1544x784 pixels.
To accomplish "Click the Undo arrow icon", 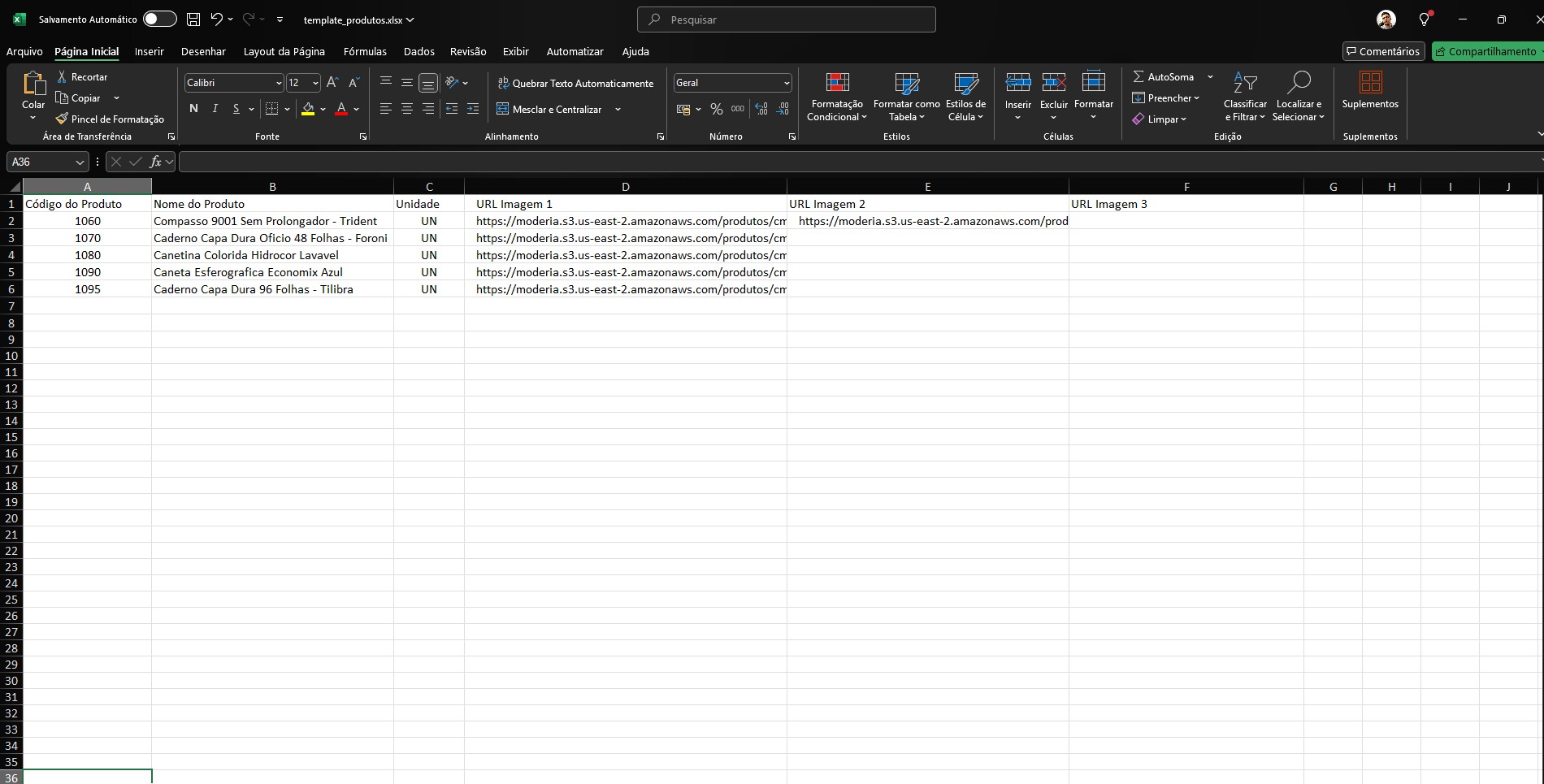I will click(x=216, y=19).
